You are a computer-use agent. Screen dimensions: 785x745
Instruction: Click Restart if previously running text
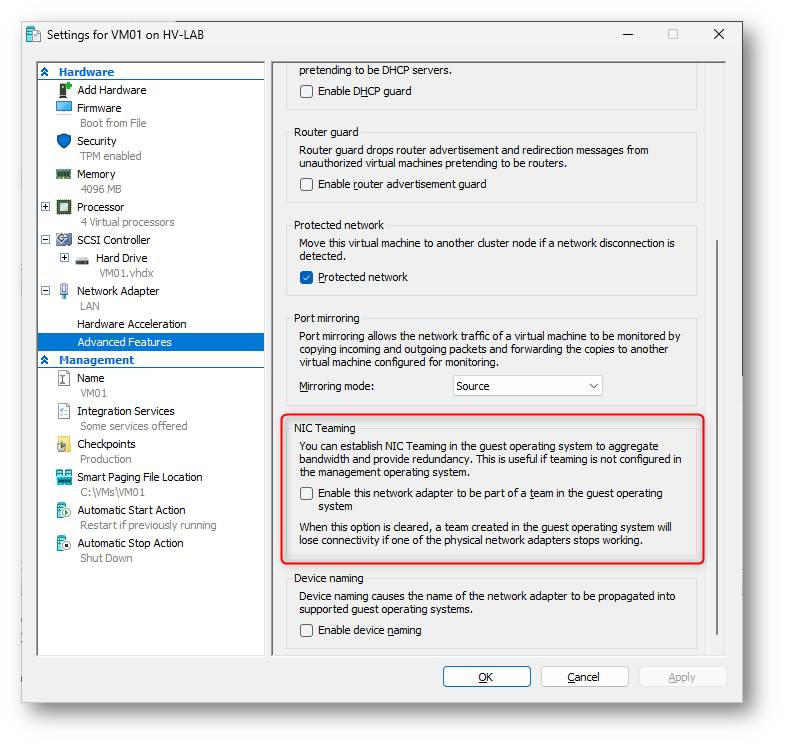click(148, 526)
